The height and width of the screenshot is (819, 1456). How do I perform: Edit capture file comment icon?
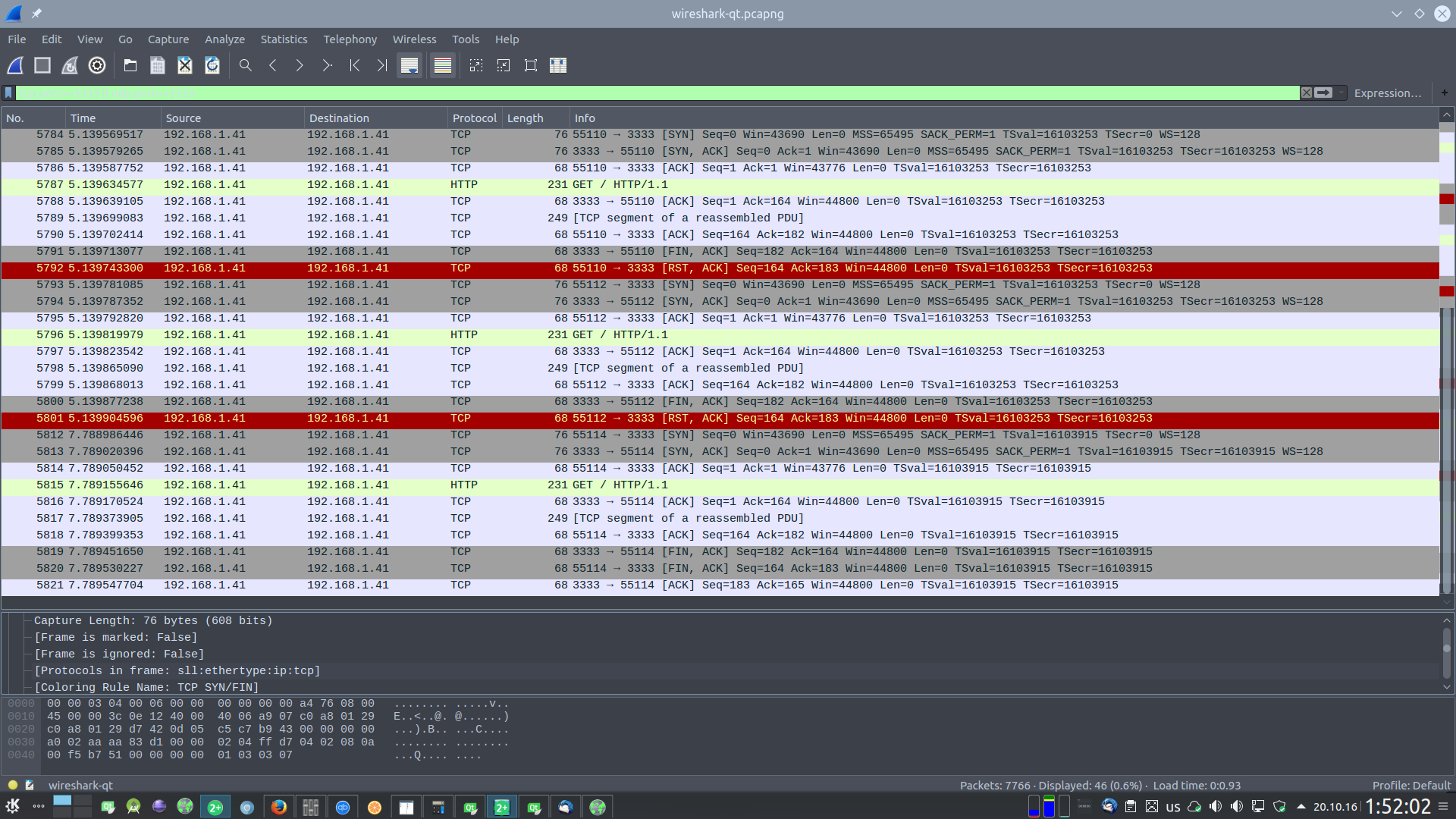click(30, 786)
